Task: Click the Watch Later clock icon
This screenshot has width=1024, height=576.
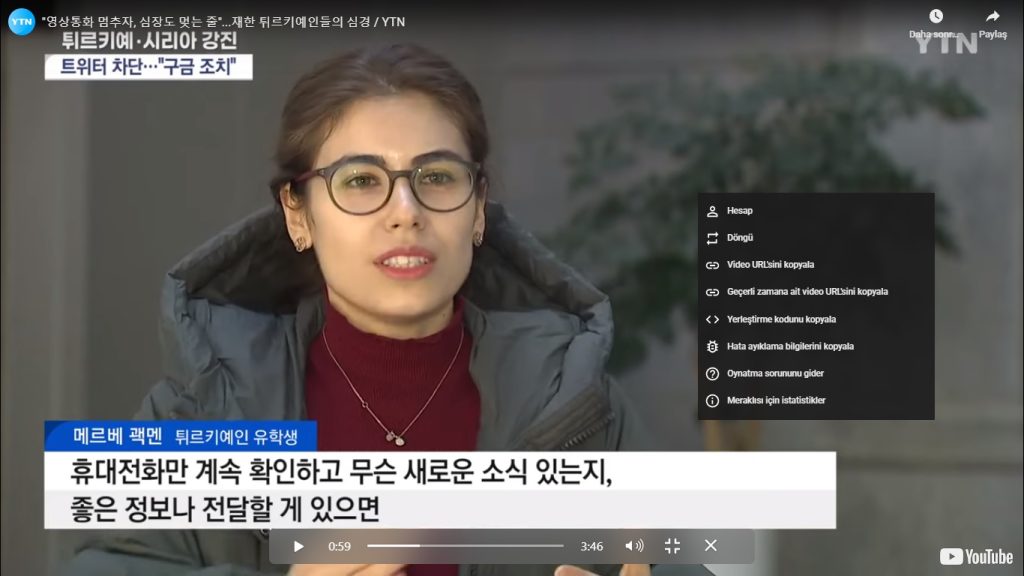Action: point(936,16)
